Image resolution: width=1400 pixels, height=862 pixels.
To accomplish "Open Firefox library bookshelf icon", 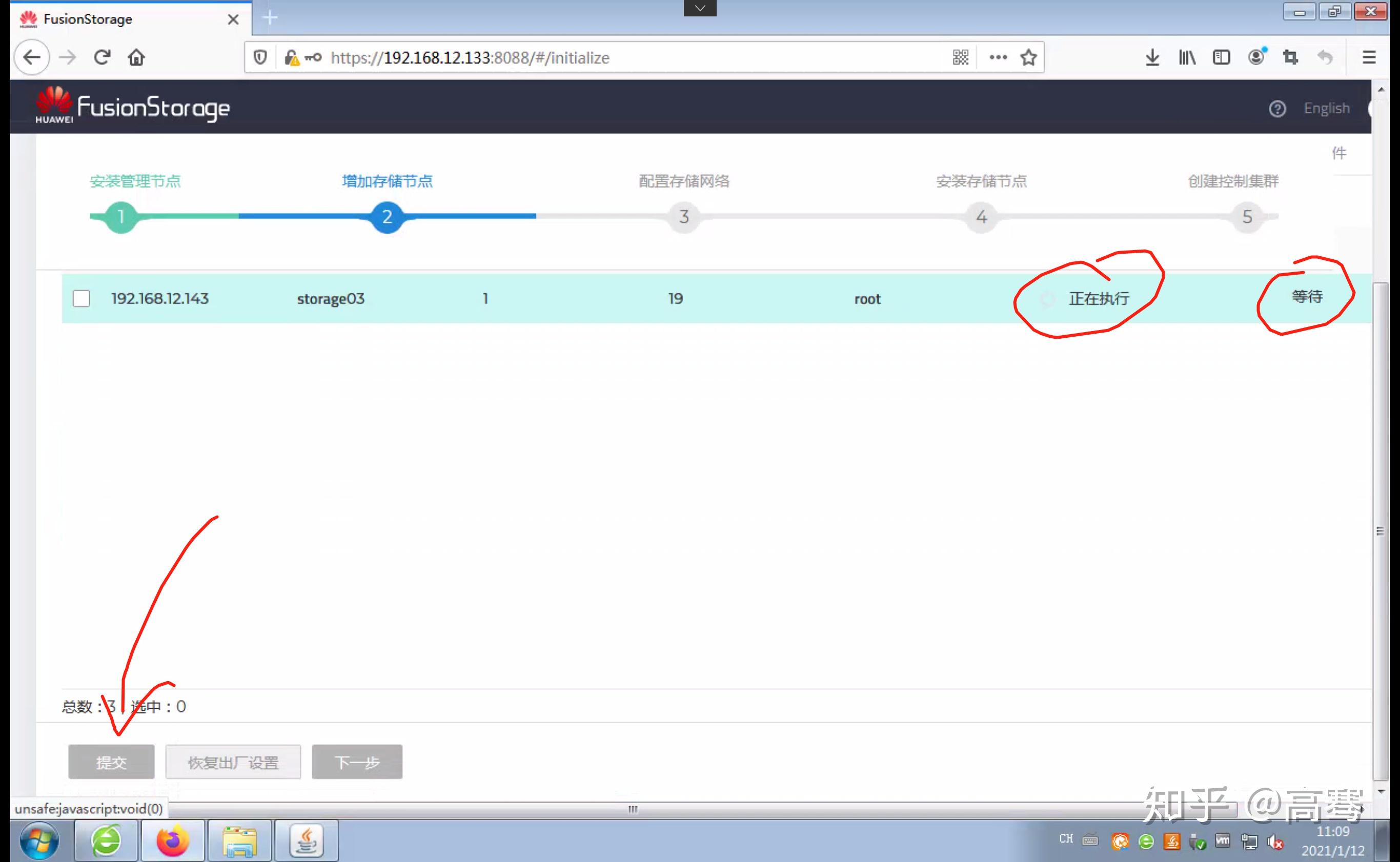I will coord(1187,57).
